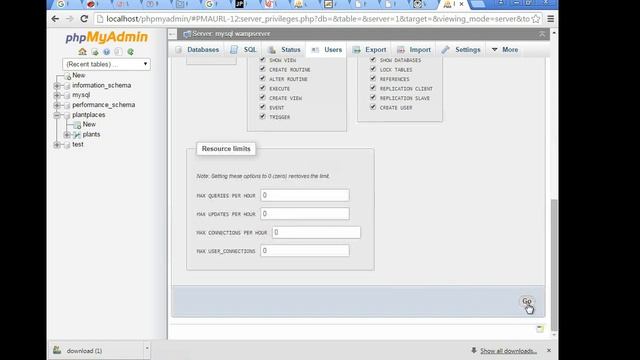Open the More tab dropdown
This screenshot has height=360, width=640.
(x=505, y=49)
